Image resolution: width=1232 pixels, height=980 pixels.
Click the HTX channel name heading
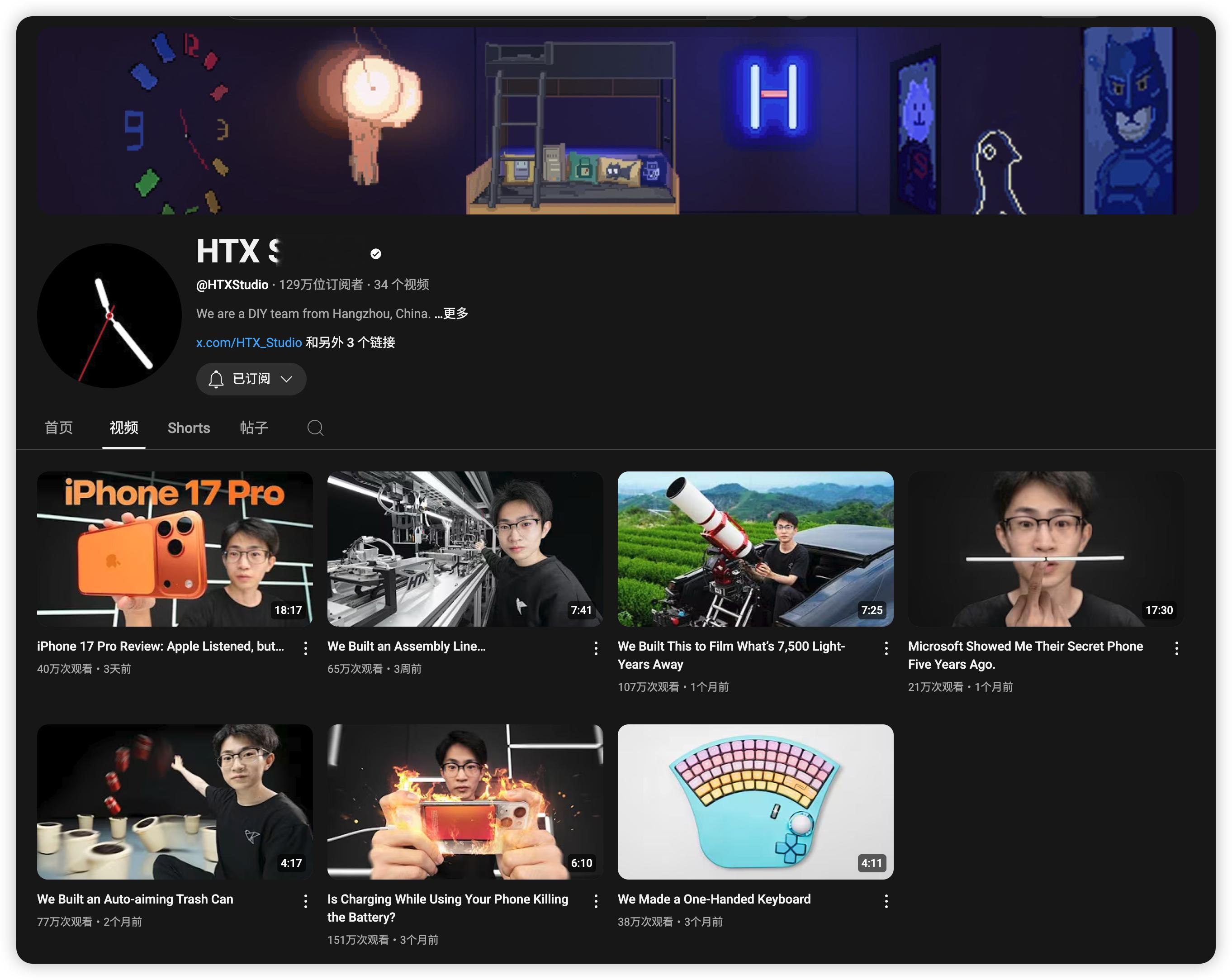[x=239, y=251]
